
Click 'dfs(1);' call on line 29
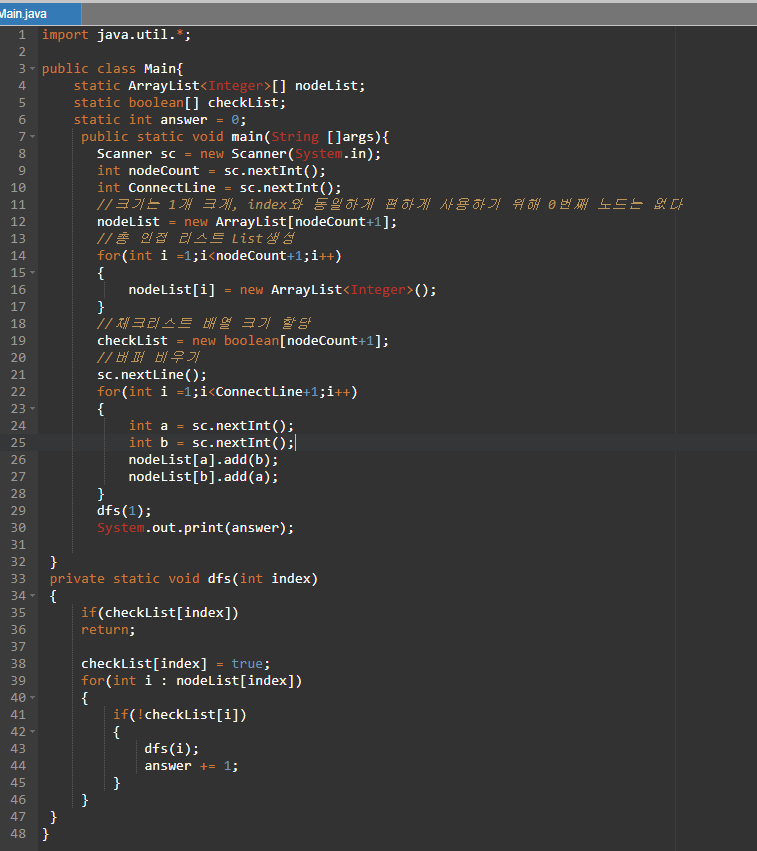(124, 511)
